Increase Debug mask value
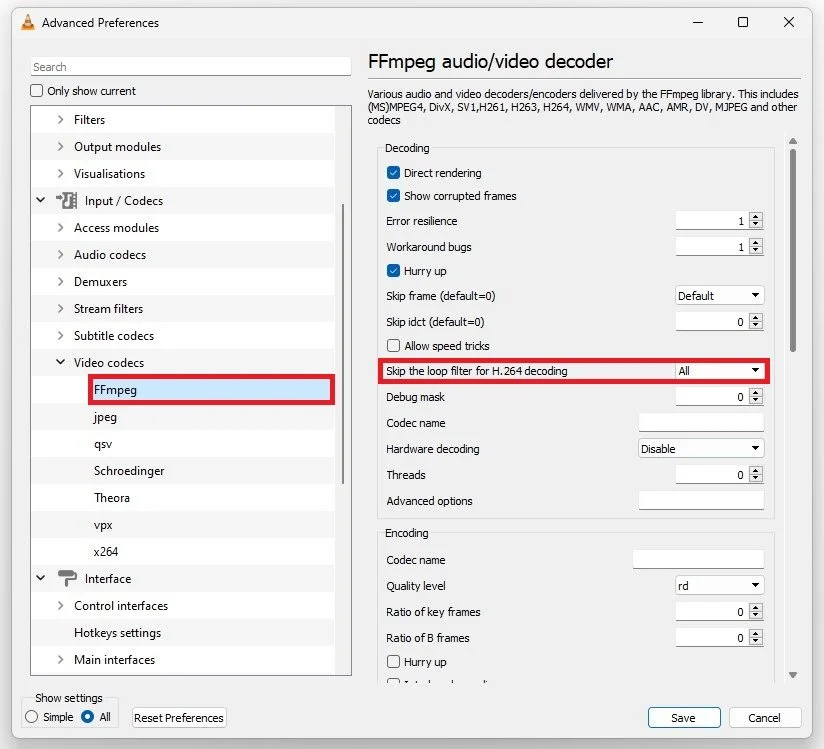824x749 pixels. point(756,393)
